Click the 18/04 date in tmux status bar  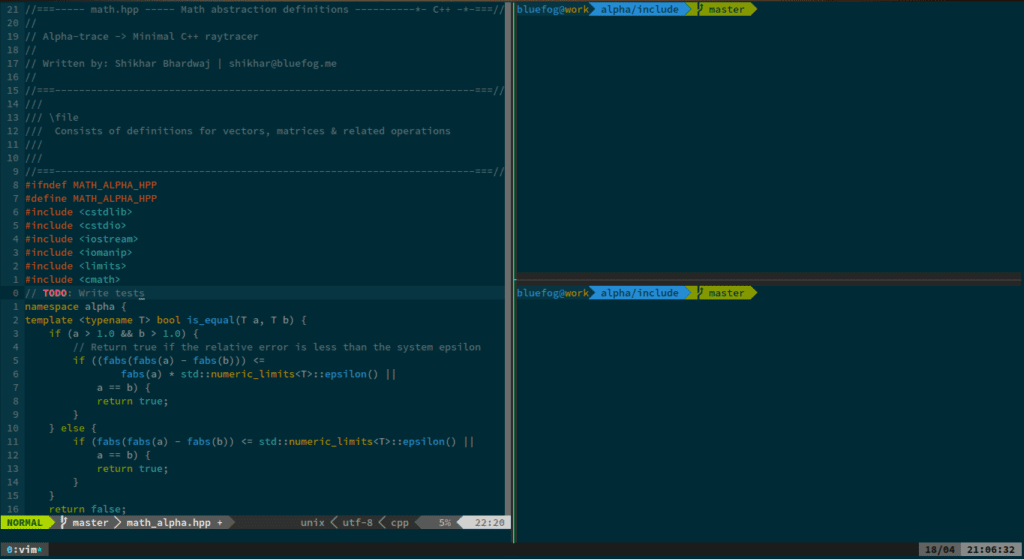click(939, 550)
